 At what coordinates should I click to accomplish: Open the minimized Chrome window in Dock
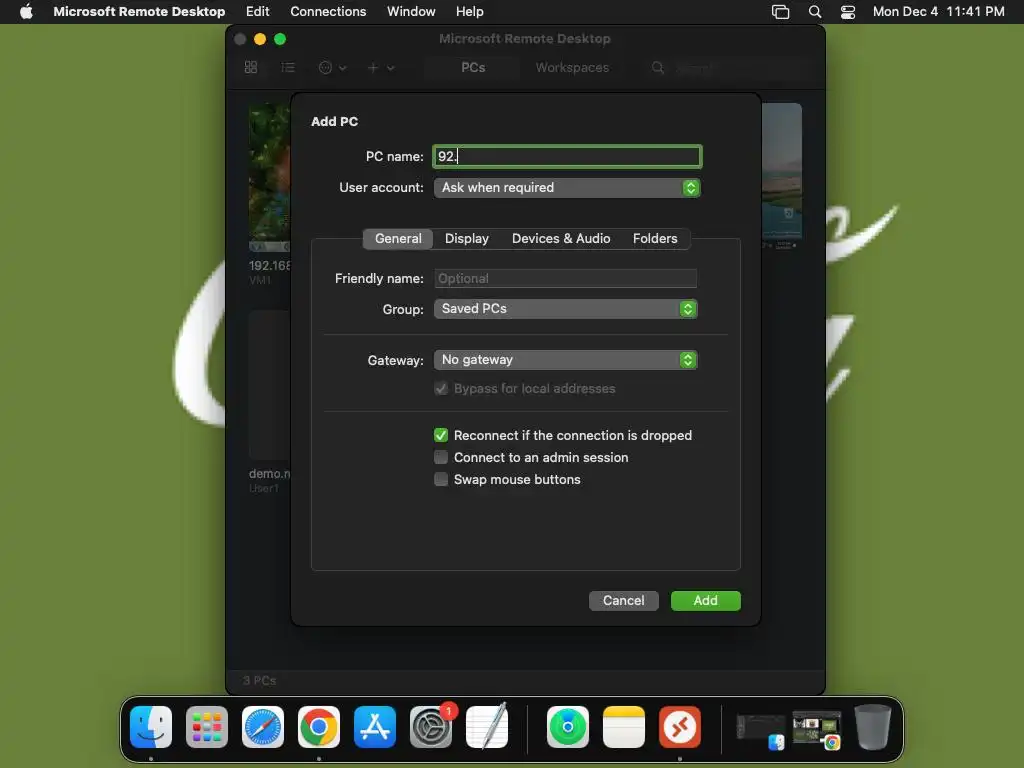816,729
